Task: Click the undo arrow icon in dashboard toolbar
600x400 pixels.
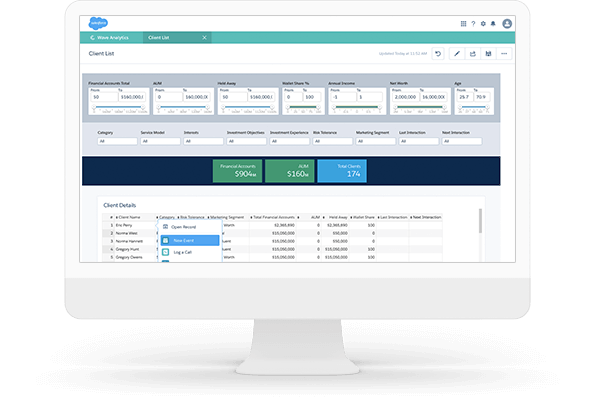Action: pos(438,53)
